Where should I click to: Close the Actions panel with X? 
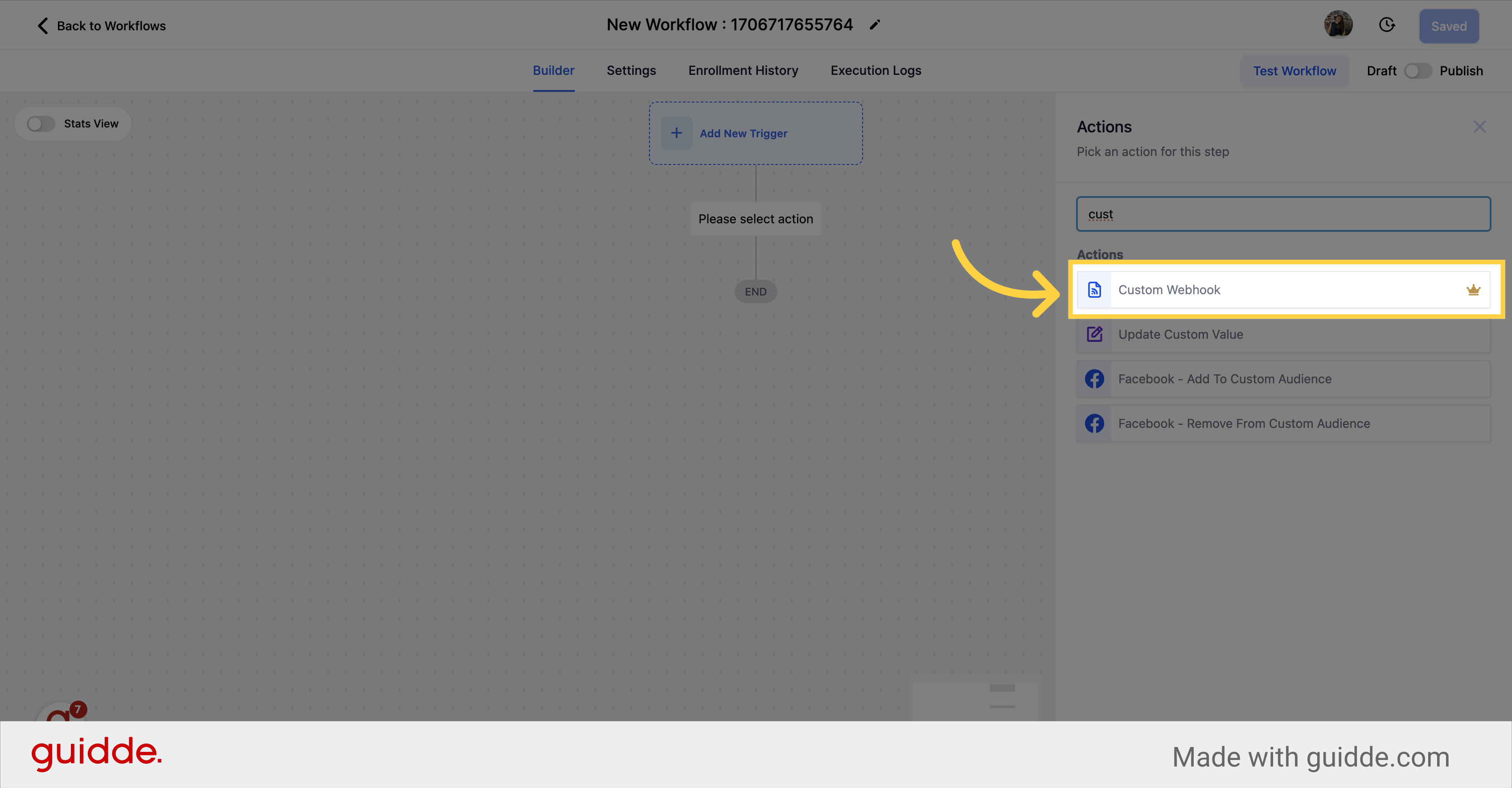pos(1479,127)
